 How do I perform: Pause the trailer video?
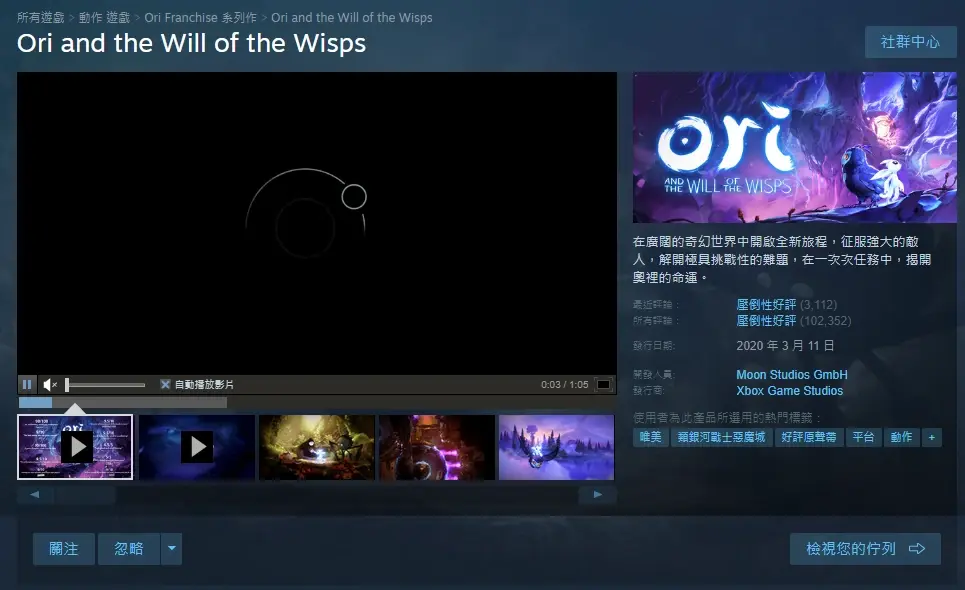(27, 385)
